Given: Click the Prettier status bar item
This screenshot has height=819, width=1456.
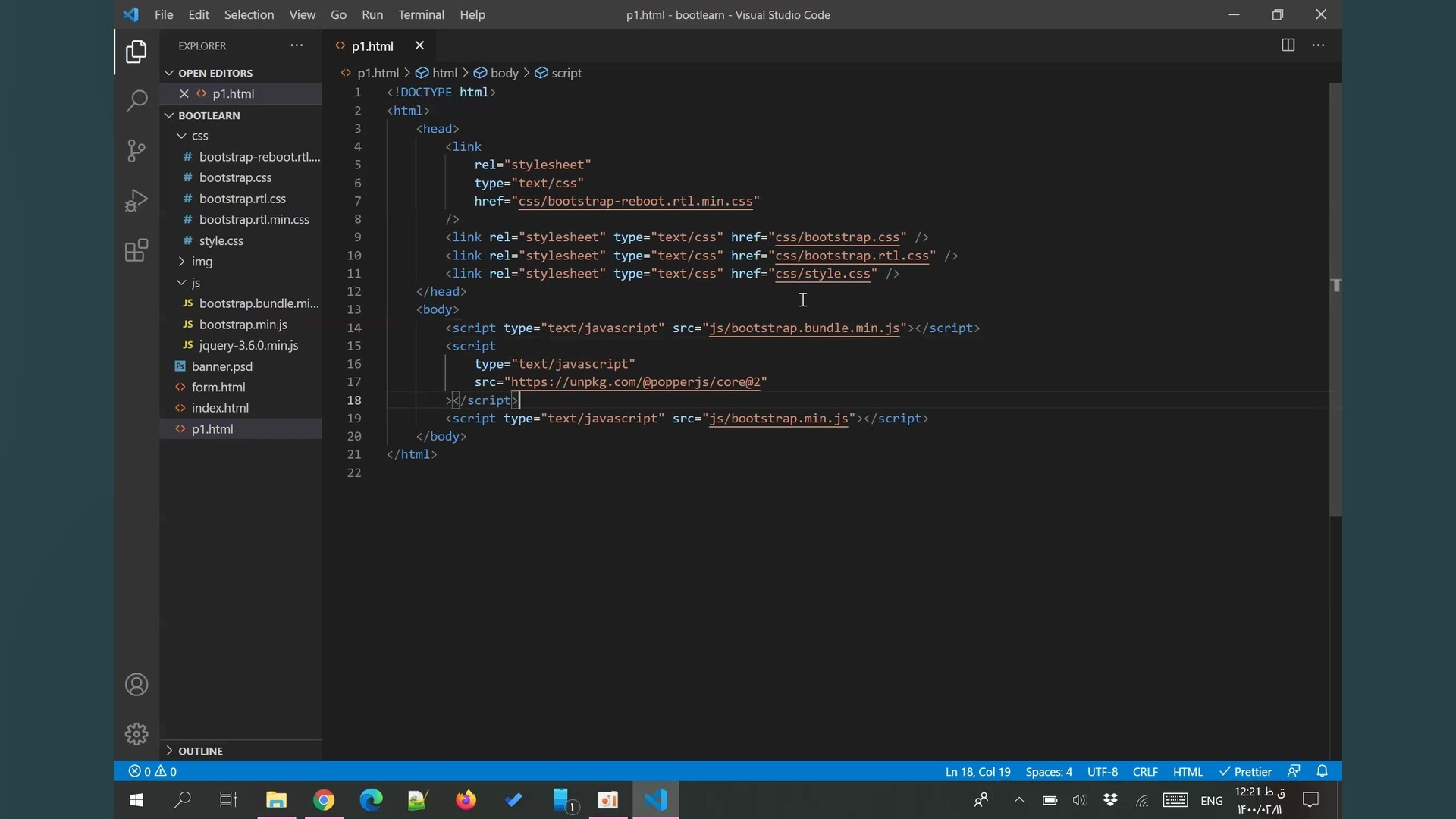Looking at the screenshot, I should coord(1245,771).
